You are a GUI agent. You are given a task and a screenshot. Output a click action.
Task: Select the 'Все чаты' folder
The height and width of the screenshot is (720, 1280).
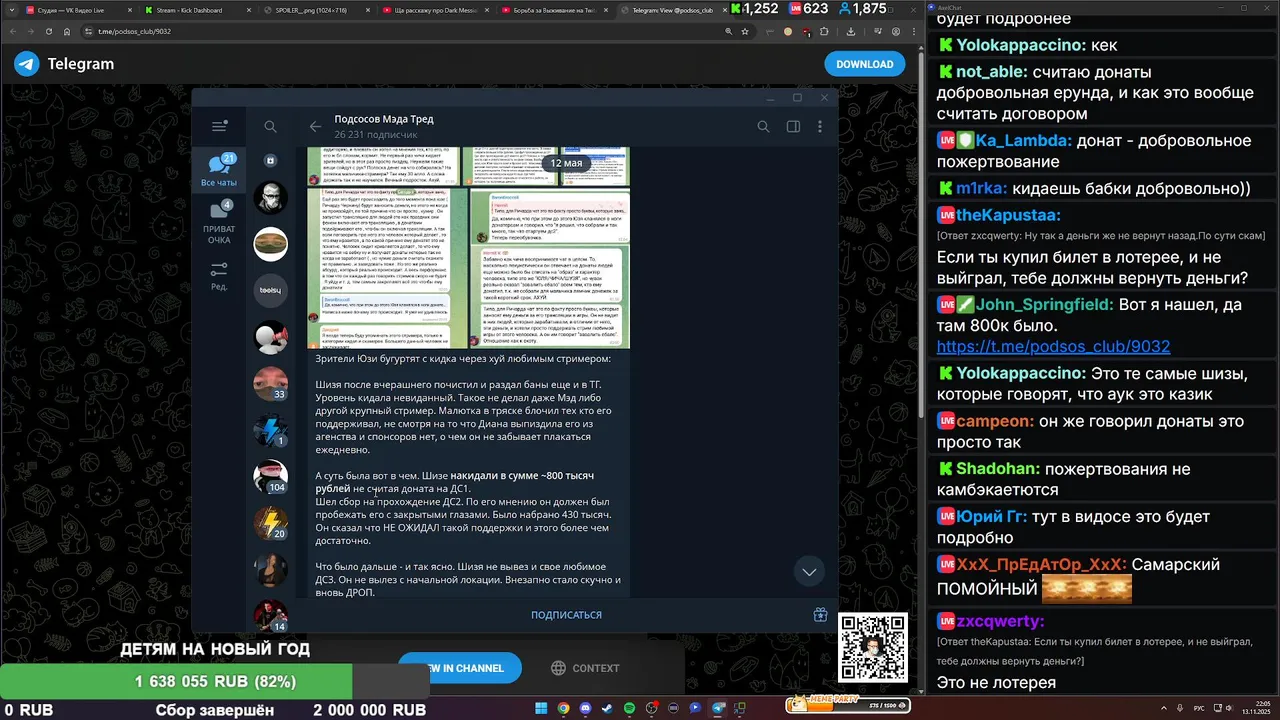click(219, 171)
